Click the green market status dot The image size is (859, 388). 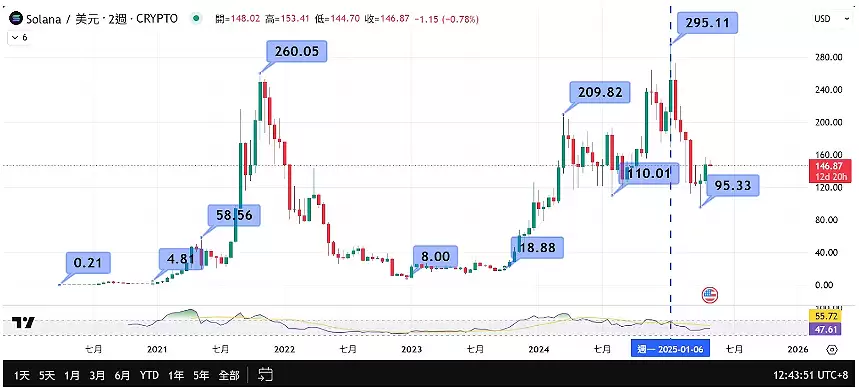pyautogui.click(x=196, y=19)
